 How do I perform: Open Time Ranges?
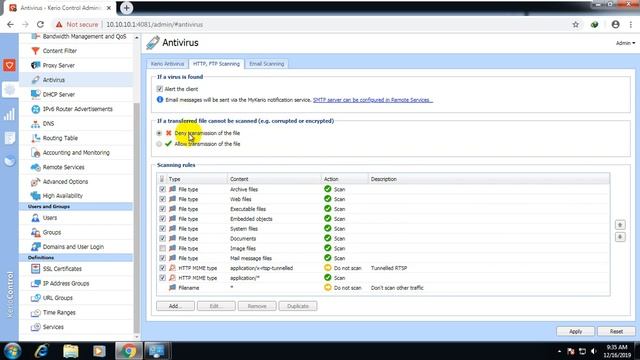coord(59,313)
